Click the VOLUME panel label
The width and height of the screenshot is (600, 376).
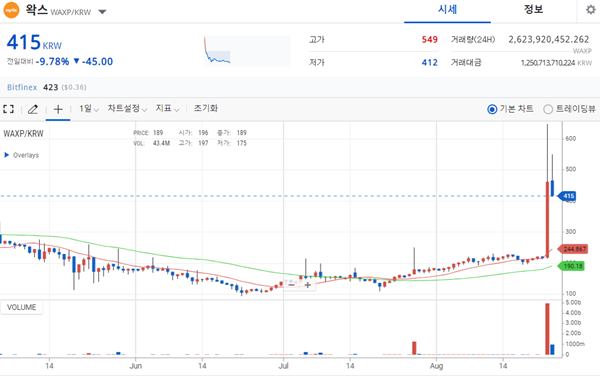coord(21,307)
